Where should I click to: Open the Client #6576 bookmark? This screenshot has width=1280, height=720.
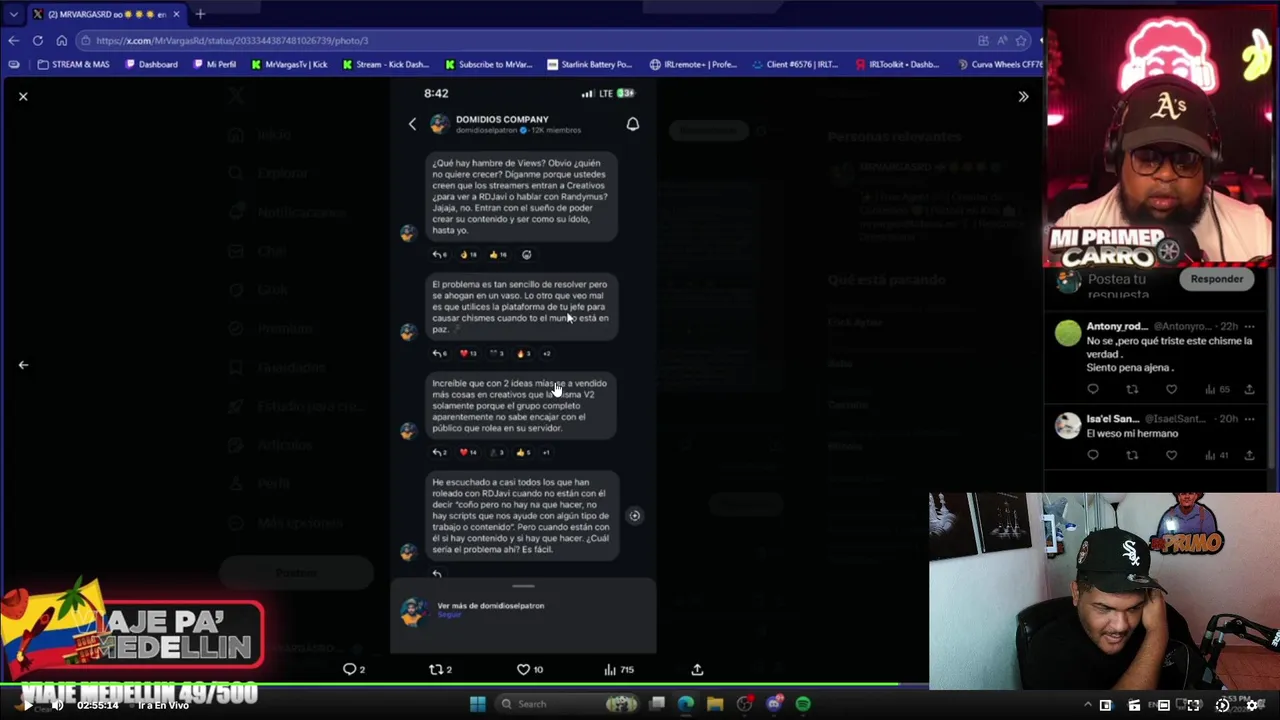tap(796, 64)
